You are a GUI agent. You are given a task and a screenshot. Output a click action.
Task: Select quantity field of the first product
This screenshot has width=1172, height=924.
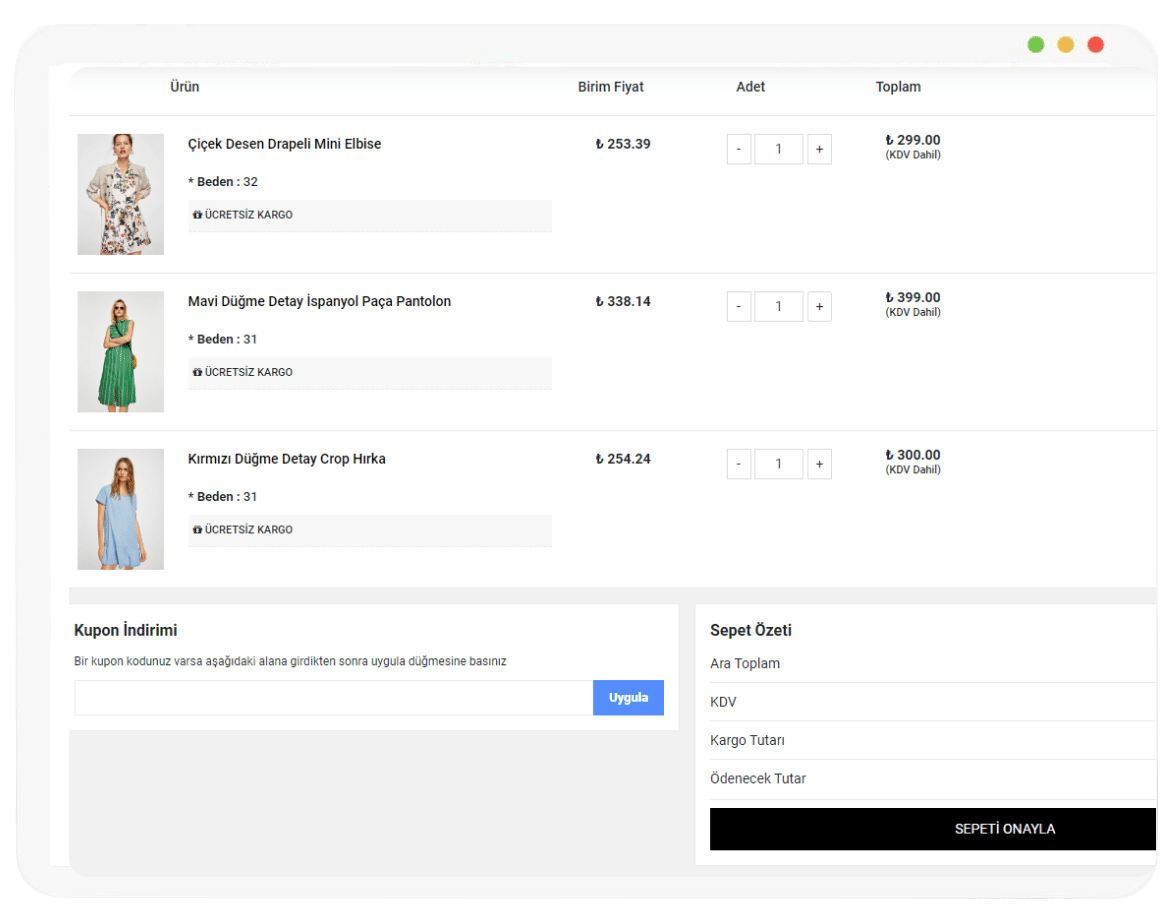point(779,149)
